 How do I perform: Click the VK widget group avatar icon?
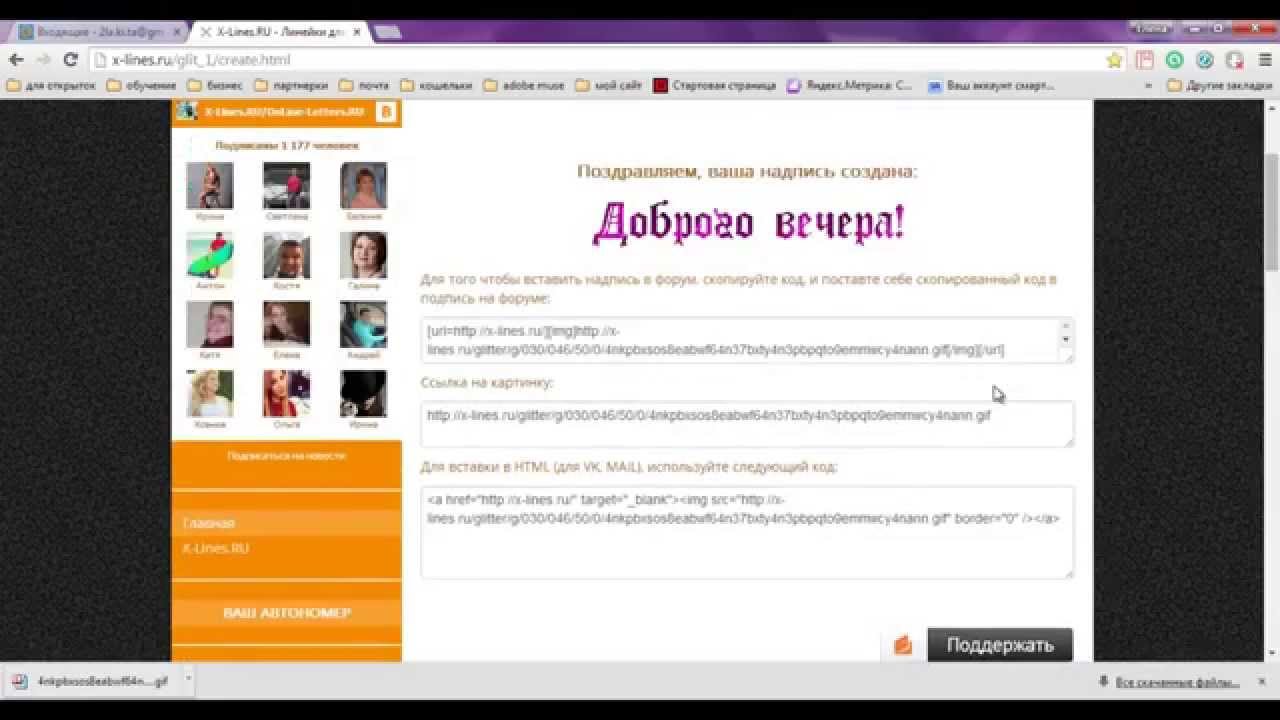click(186, 112)
